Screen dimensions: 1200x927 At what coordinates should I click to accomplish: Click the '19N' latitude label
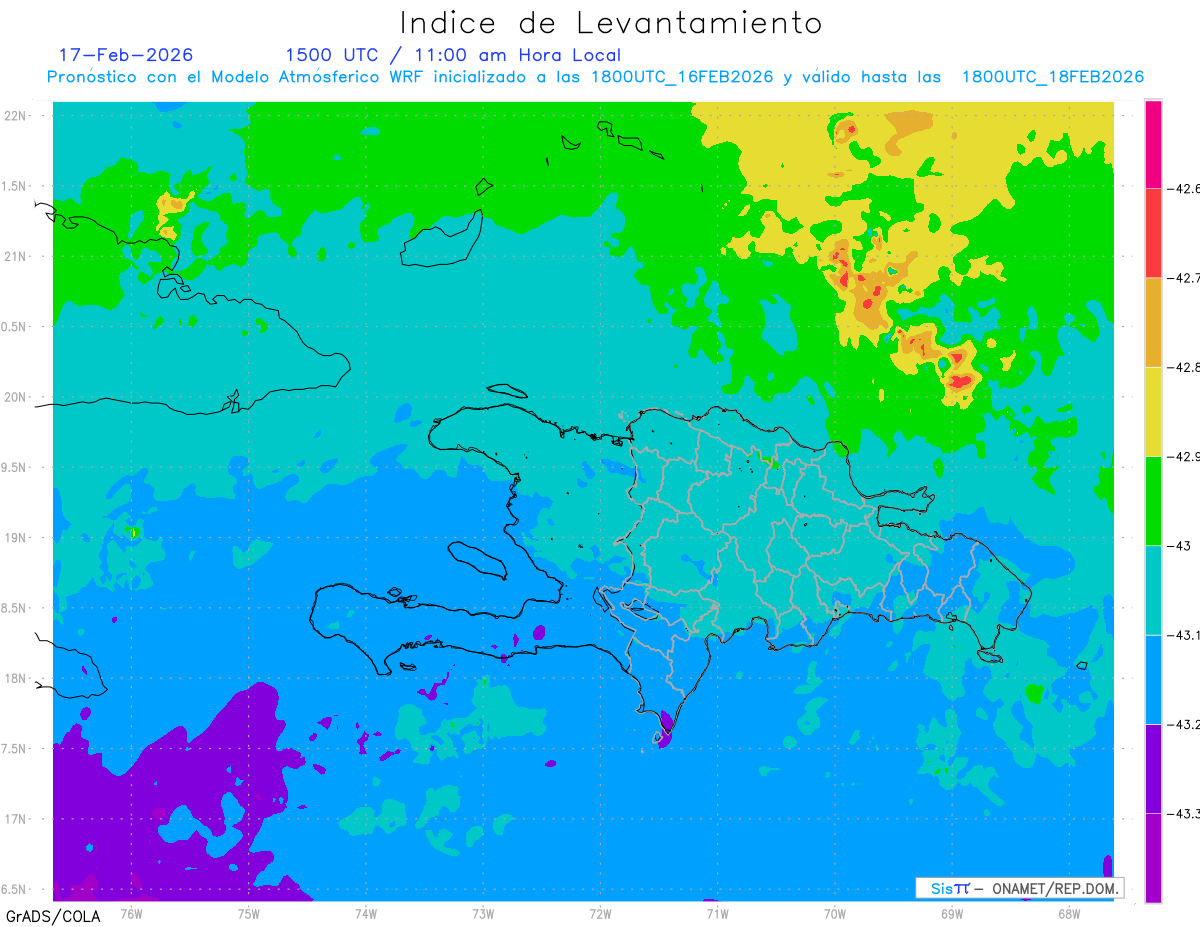(16, 538)
